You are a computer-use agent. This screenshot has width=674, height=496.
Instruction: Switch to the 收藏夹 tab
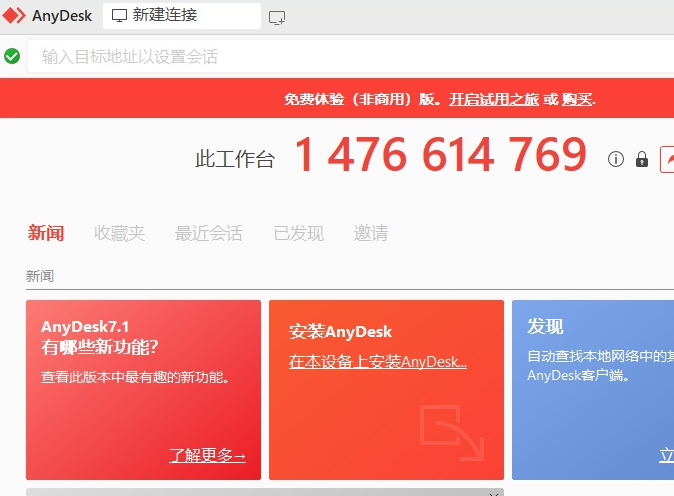(119, 233)
